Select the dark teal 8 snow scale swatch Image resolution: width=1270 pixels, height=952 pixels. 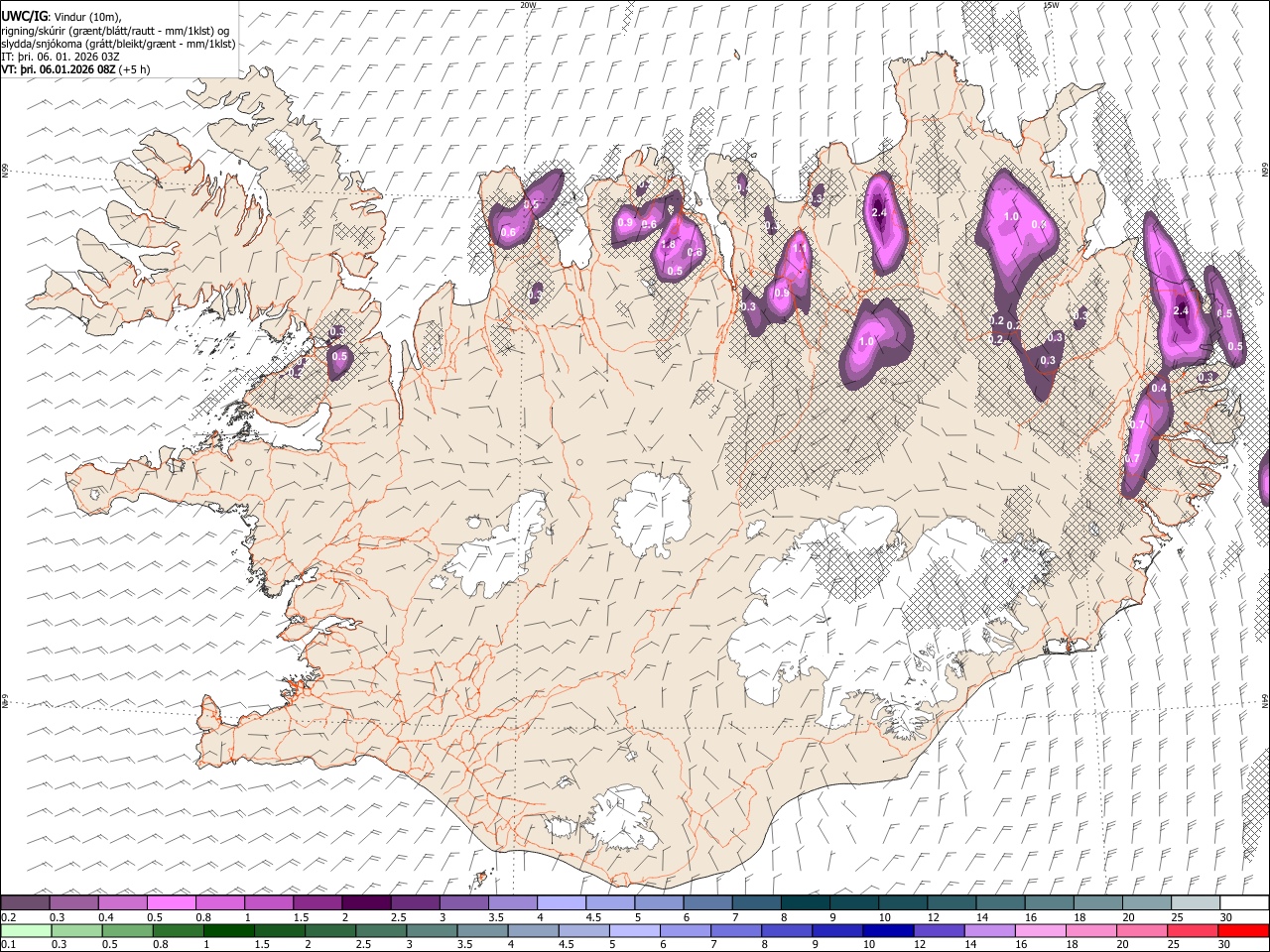[x=805, y=902]
